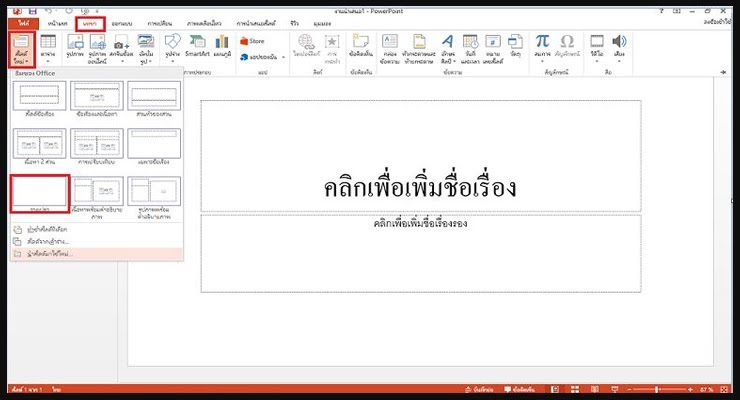Insert slide number

click(x=494, y=47)
